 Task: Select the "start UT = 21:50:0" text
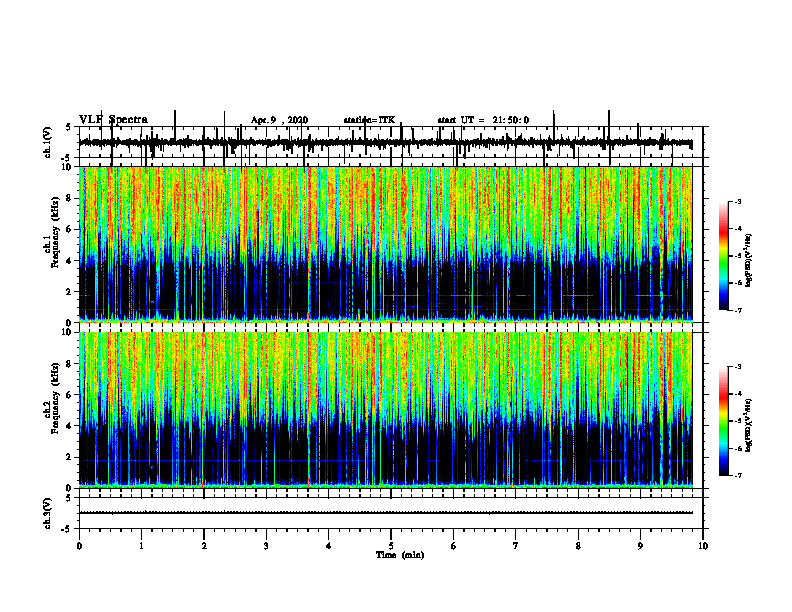coord(483,120)
